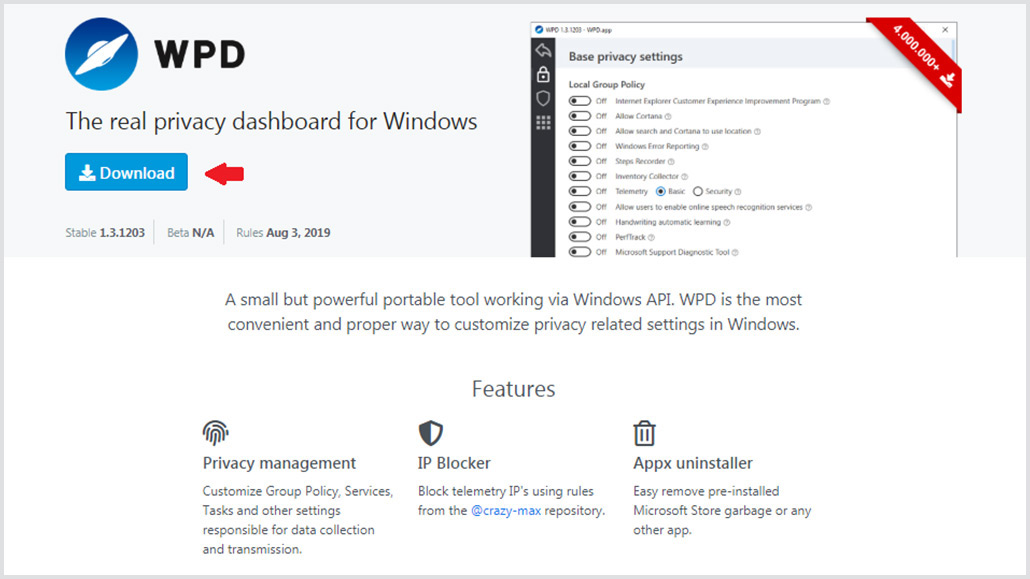The height and width of the screenshot is (579, 1030).
Task: Click help icon next to PerfTrack
Action: [651, 238]
